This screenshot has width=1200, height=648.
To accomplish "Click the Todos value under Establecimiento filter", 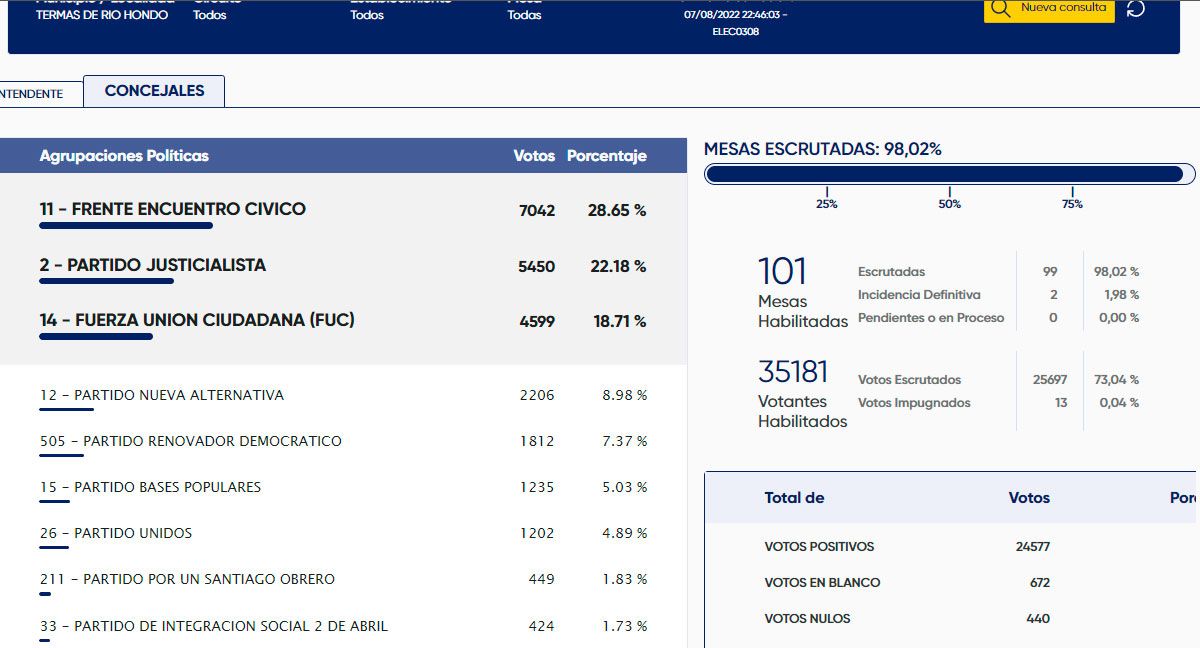I will [x=367, y=15].
